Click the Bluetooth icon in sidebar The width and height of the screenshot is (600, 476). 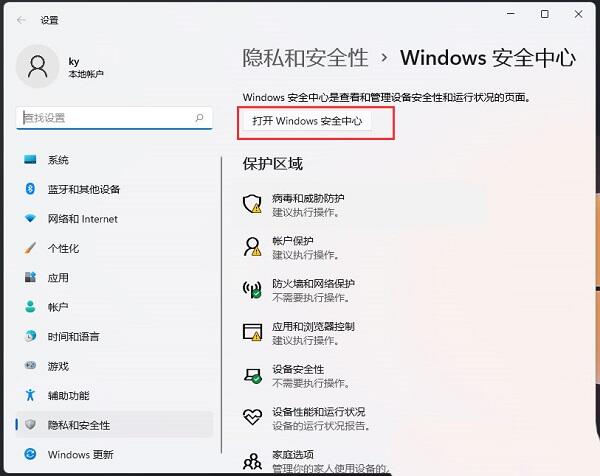coord(30,189)
